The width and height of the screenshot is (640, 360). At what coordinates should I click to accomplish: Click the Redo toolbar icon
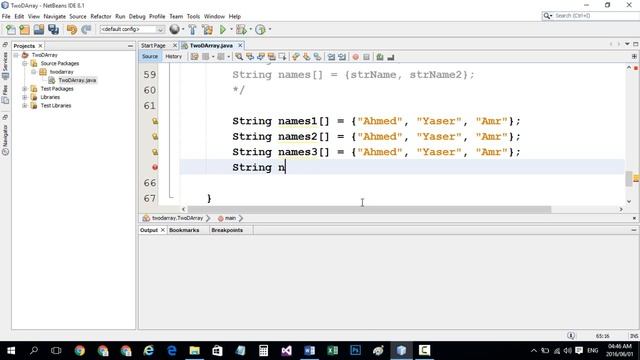click(x=86, y=29)
